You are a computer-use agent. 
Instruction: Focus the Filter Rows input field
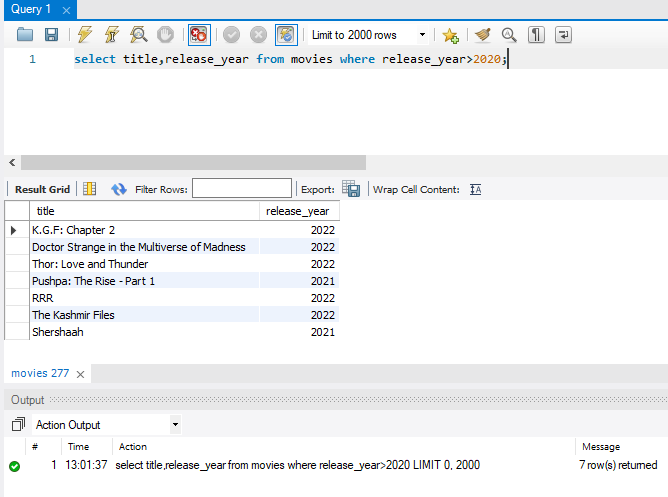pos(242,188)
